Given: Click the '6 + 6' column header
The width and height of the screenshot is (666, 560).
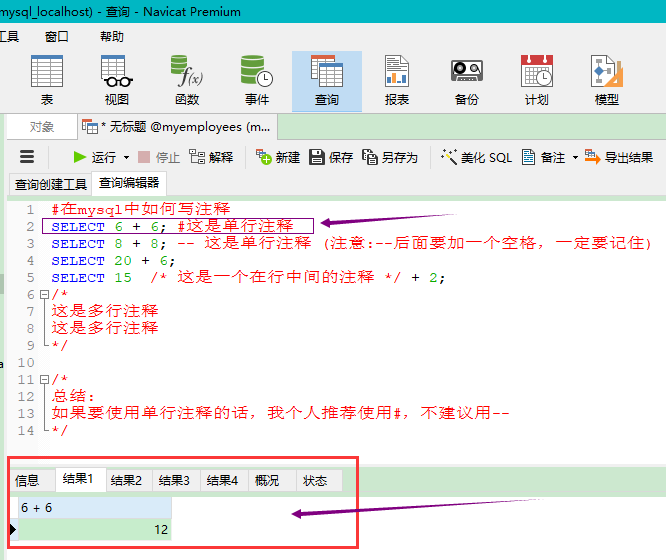Looking at the screenshot, I should 95,508.
